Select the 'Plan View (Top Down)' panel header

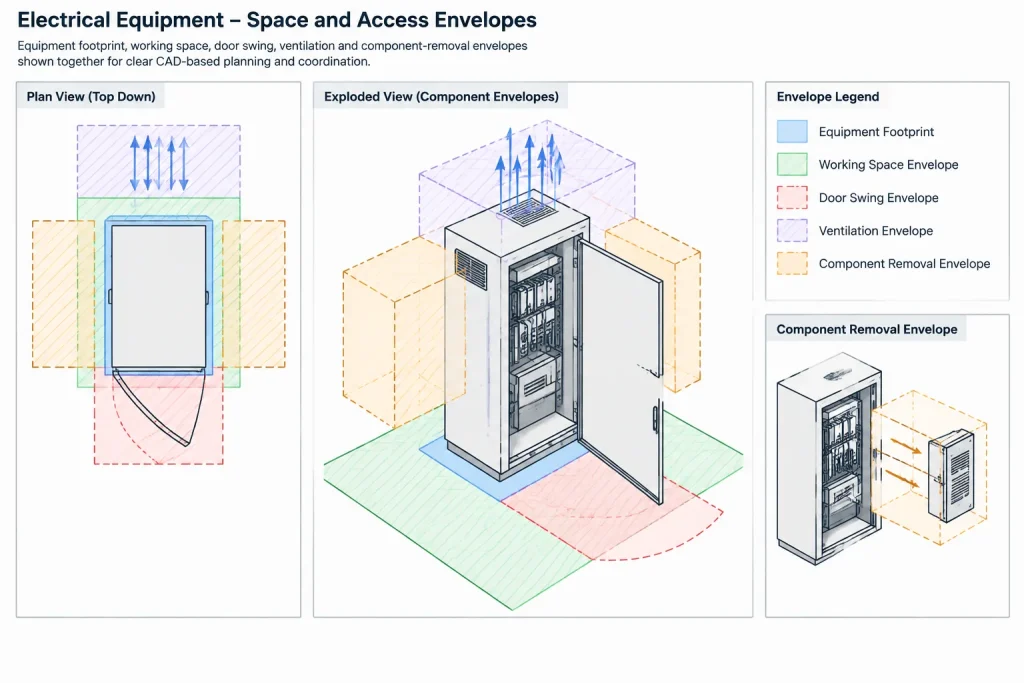point(91,97)
